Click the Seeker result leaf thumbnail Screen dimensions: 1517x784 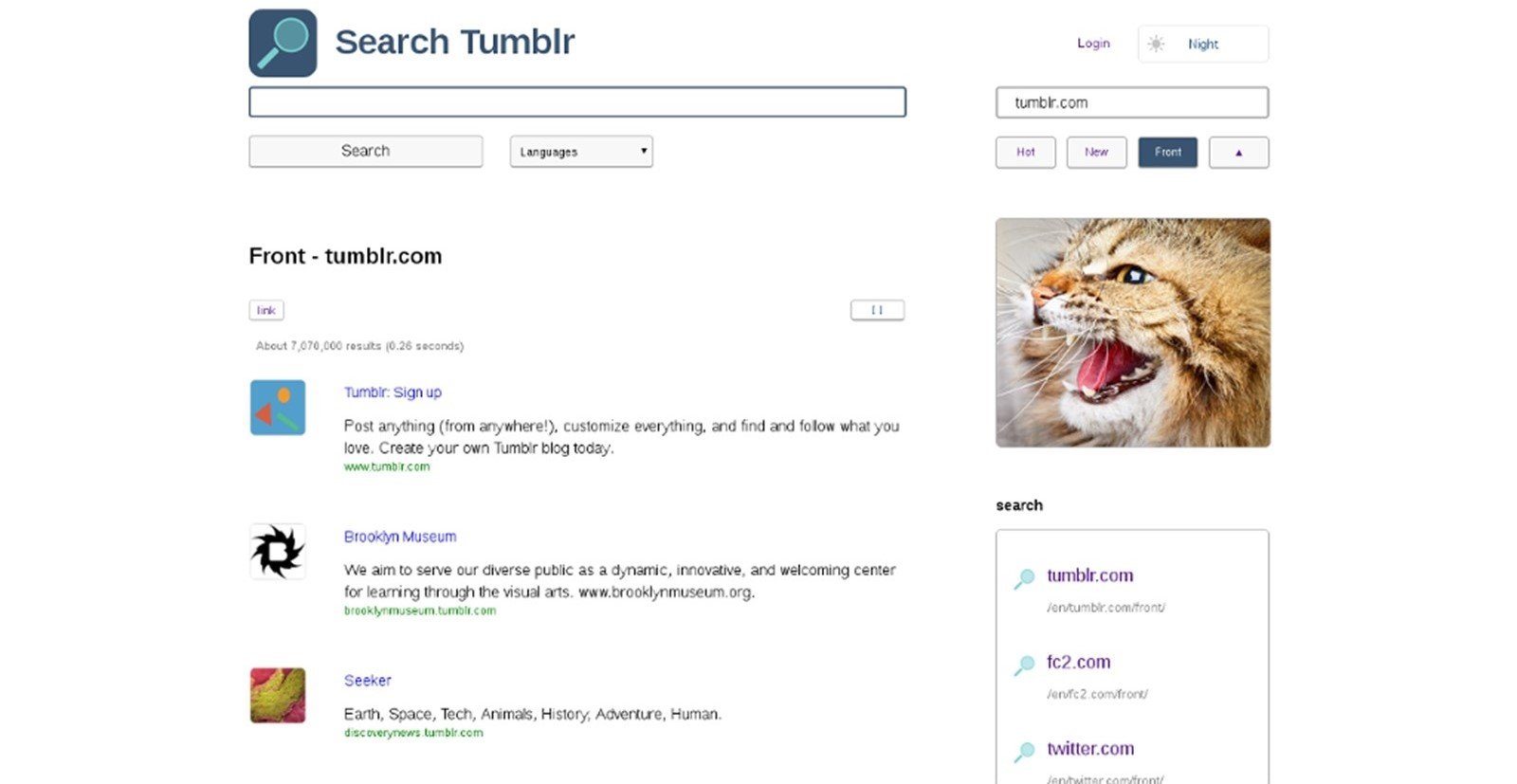[x=278, y=696]
